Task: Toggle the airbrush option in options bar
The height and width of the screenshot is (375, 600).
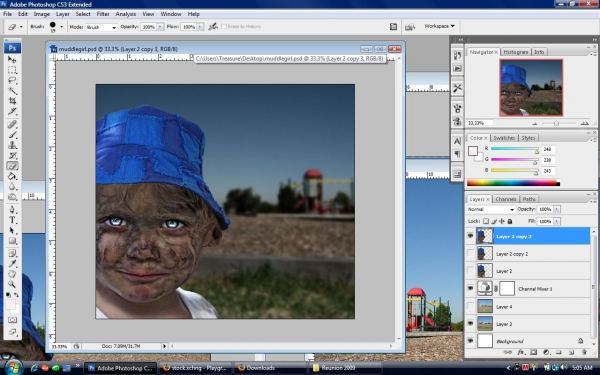Action: pos(213,26)
